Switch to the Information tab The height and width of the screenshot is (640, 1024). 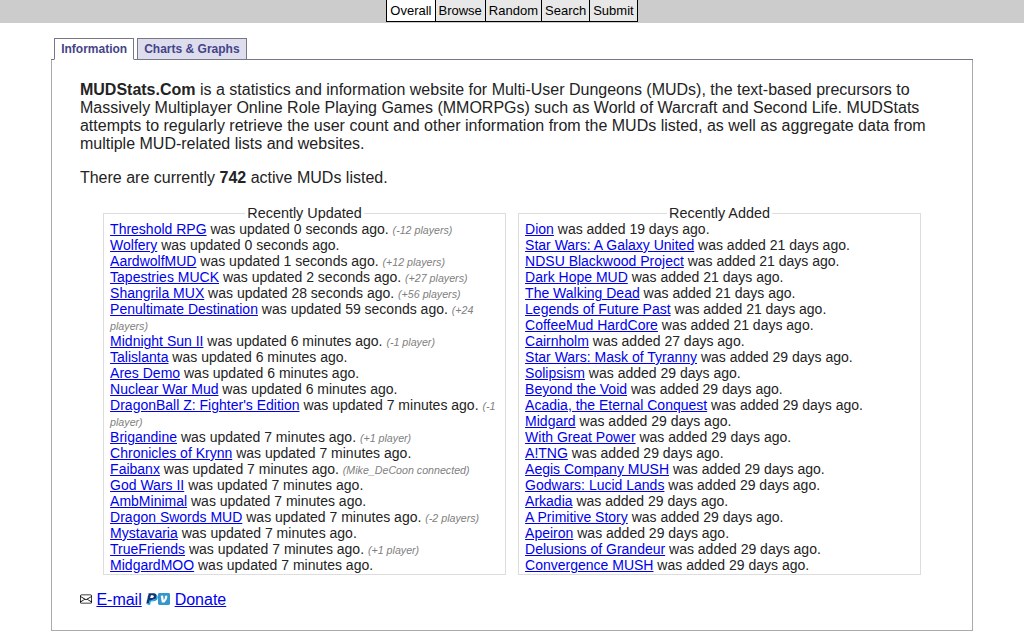pos(94,49)
